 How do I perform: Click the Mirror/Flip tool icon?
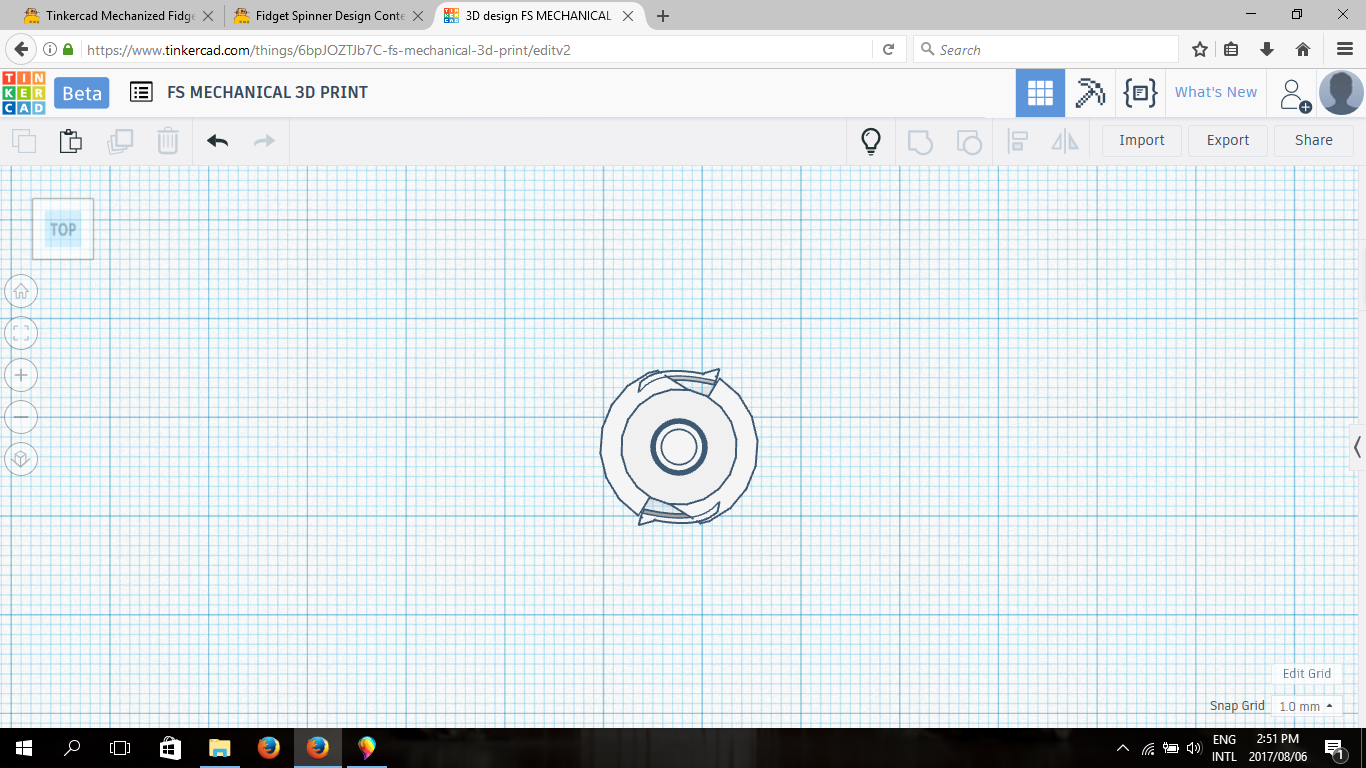coord(1065,141)
